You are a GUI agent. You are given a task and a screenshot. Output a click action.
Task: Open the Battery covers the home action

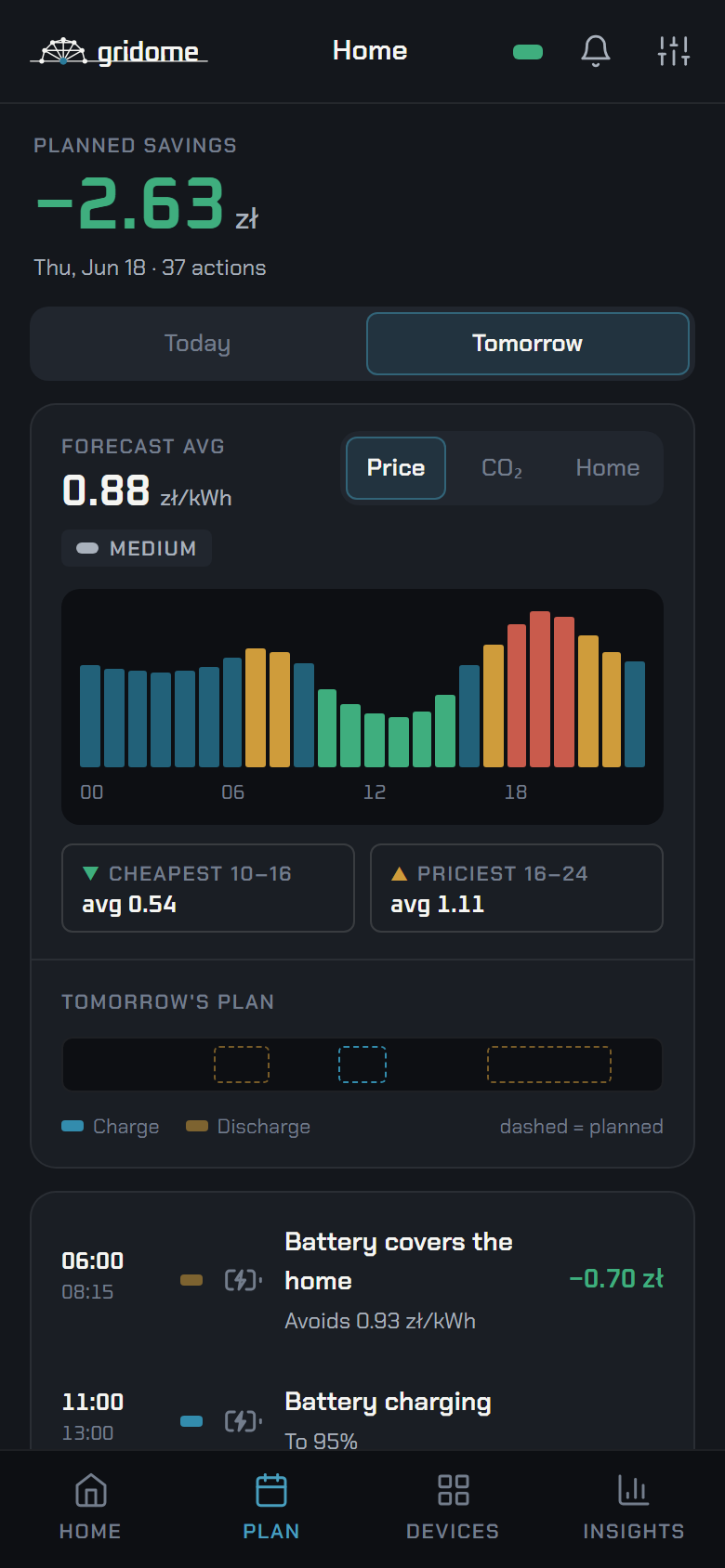click(362, 1280)
